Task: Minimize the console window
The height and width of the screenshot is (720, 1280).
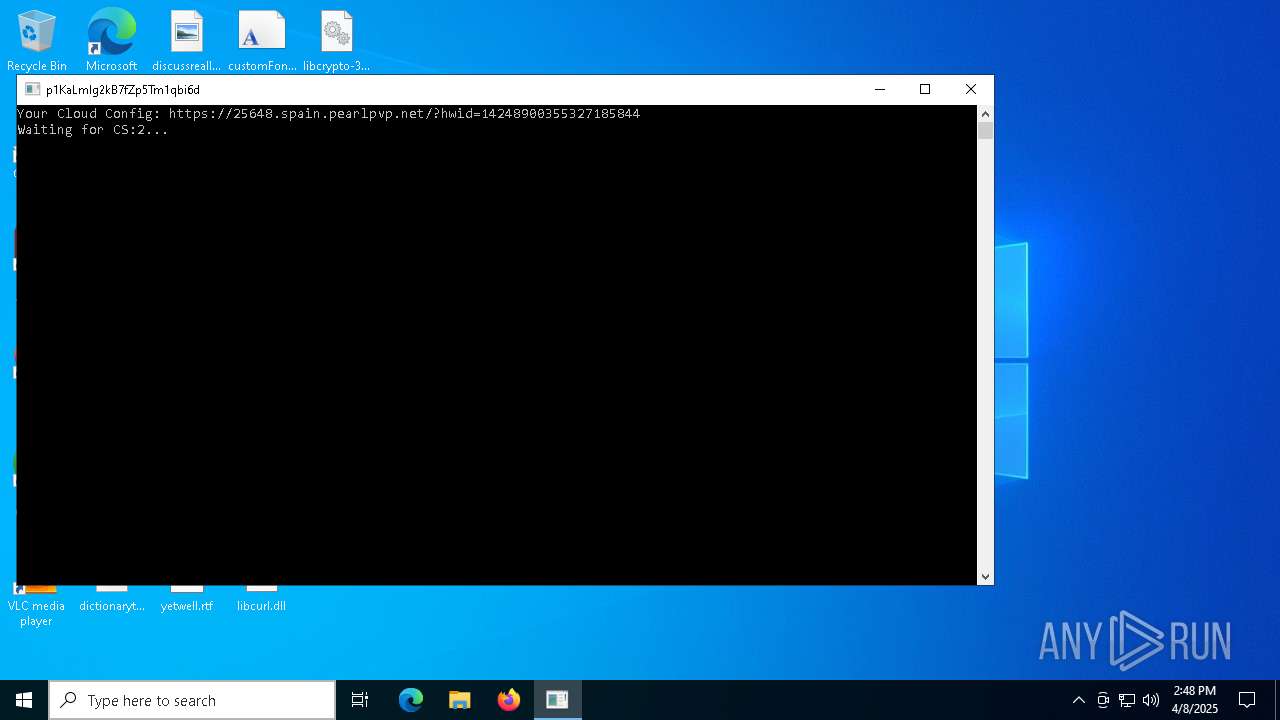Action: click(x=880, y=89)
